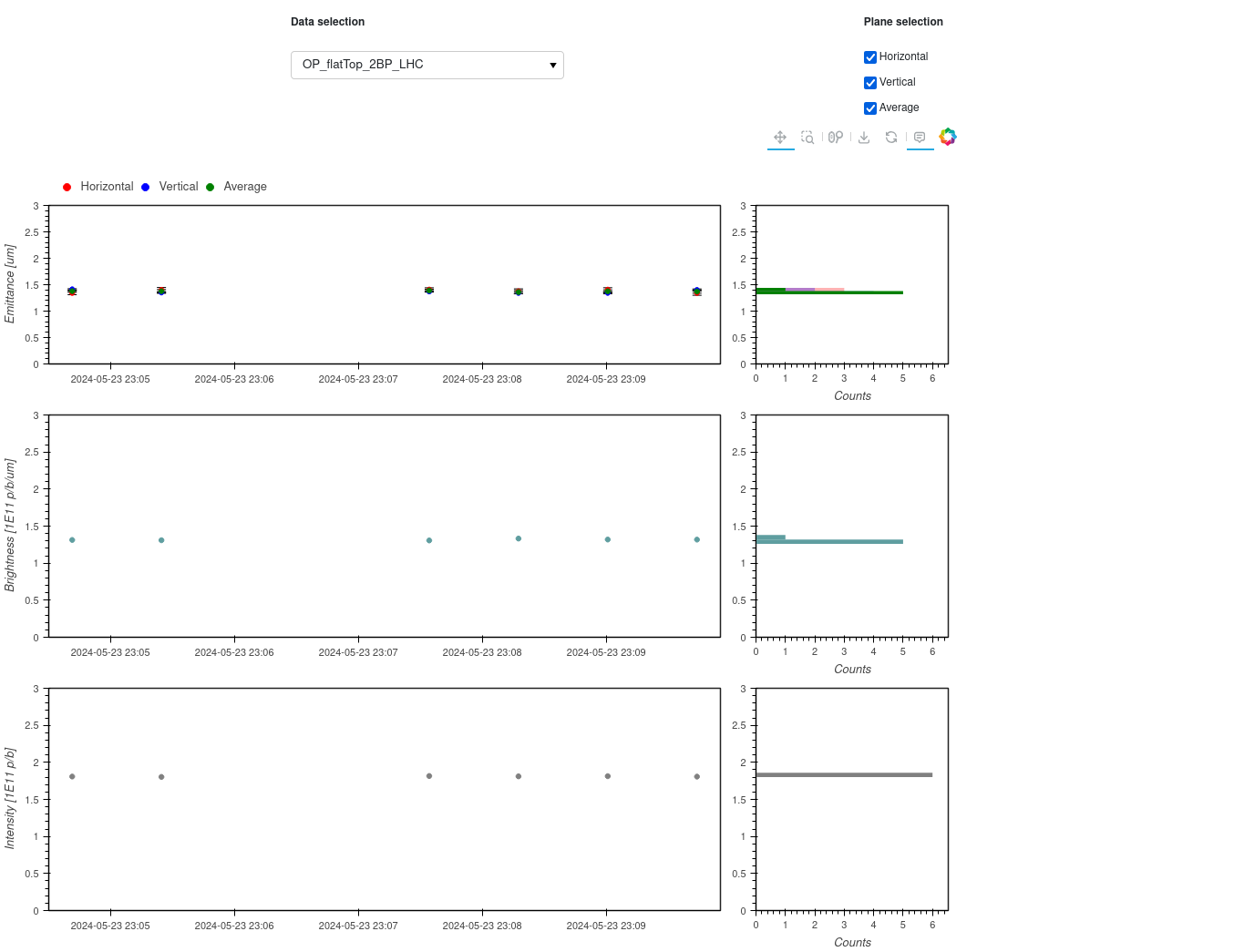This screenshot has width=1234, height=952.
Task: Uncheck the Vertical plane checkbox
Action: coord(870,83)
